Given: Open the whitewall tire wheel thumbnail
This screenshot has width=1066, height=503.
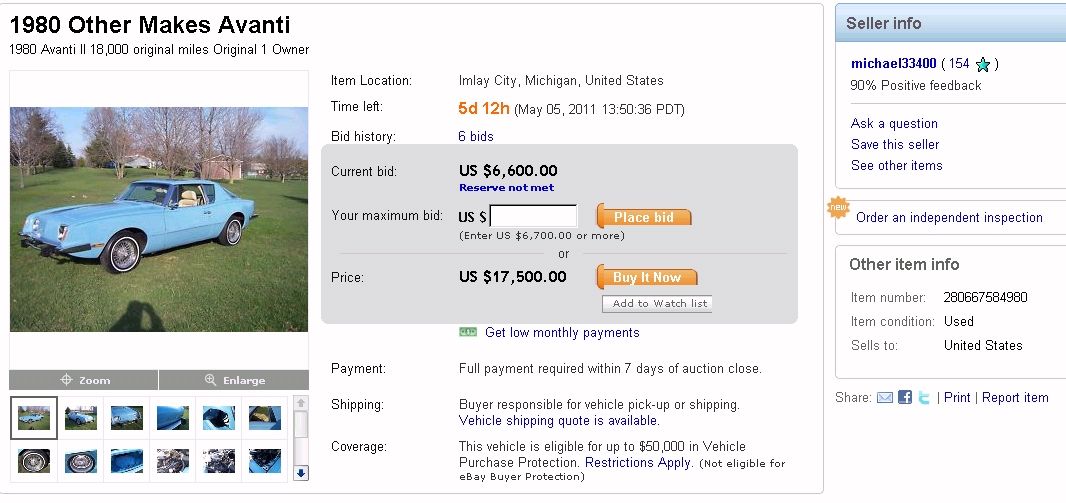Looking at the screenshot, I should 33,461.
